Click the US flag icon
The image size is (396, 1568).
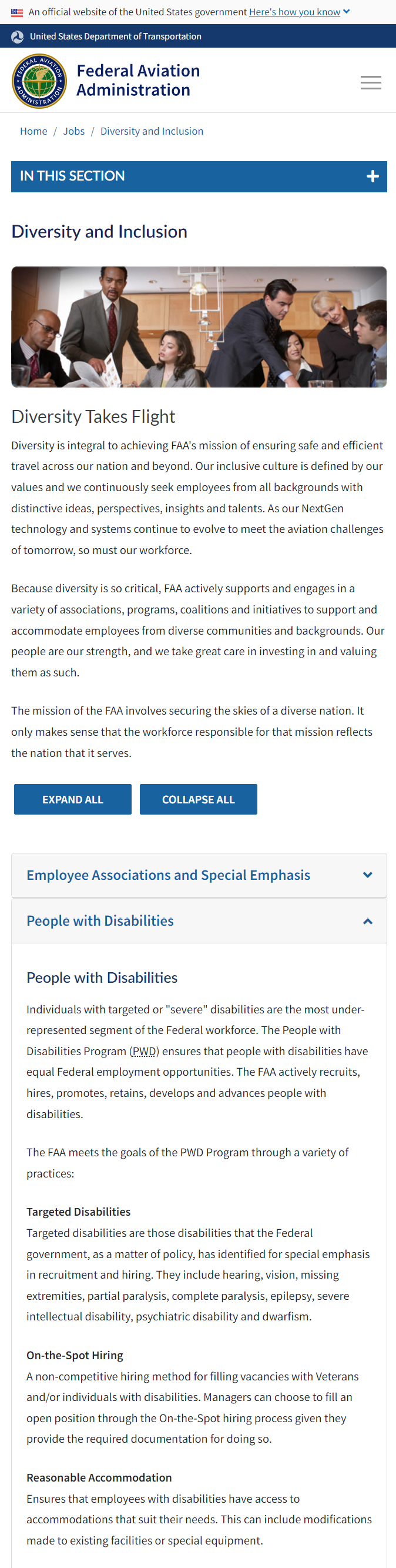pyautogui.click(x=17, y=12)
